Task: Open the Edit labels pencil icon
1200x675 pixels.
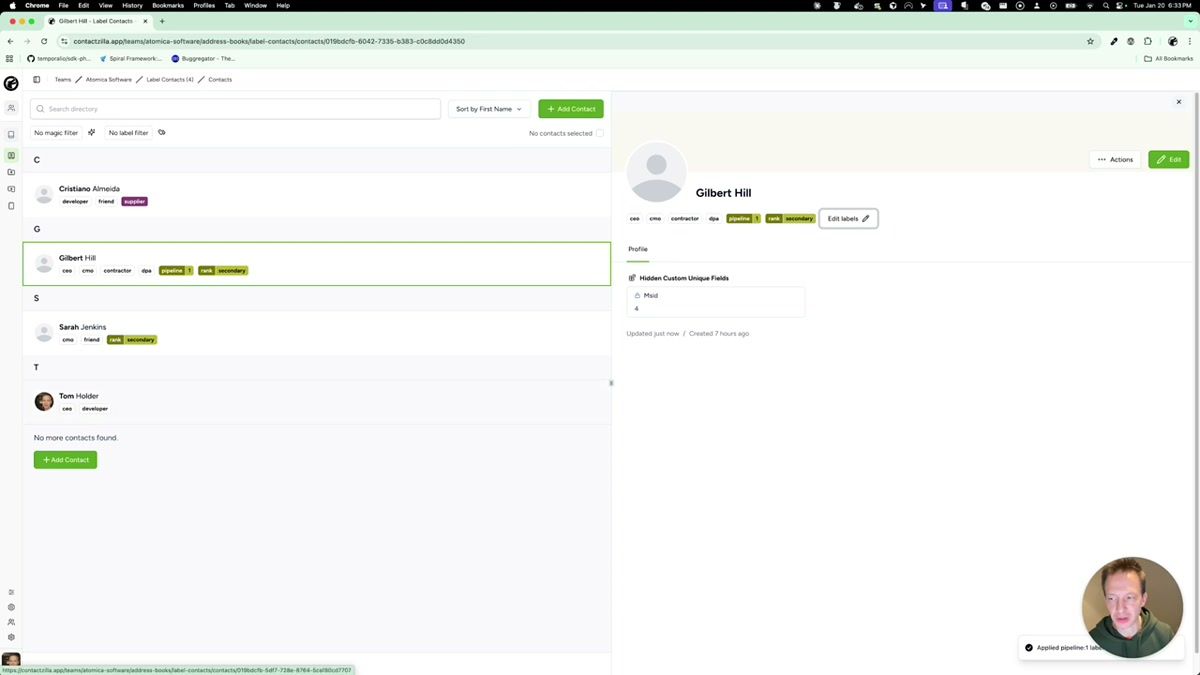Action: coord(865,218)
